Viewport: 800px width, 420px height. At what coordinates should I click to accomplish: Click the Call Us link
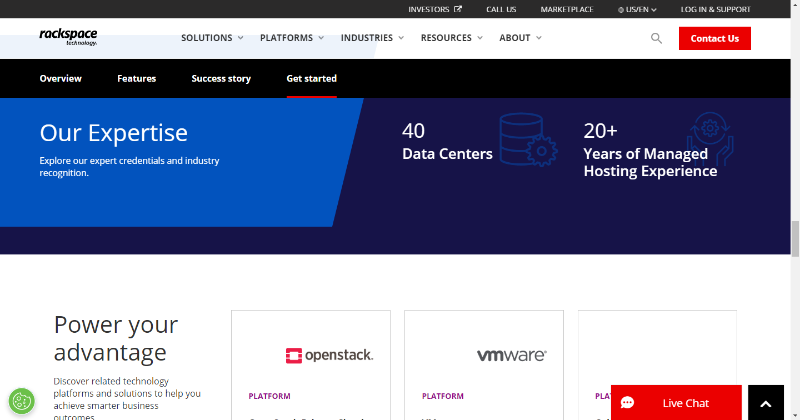(x=501, y=9)
